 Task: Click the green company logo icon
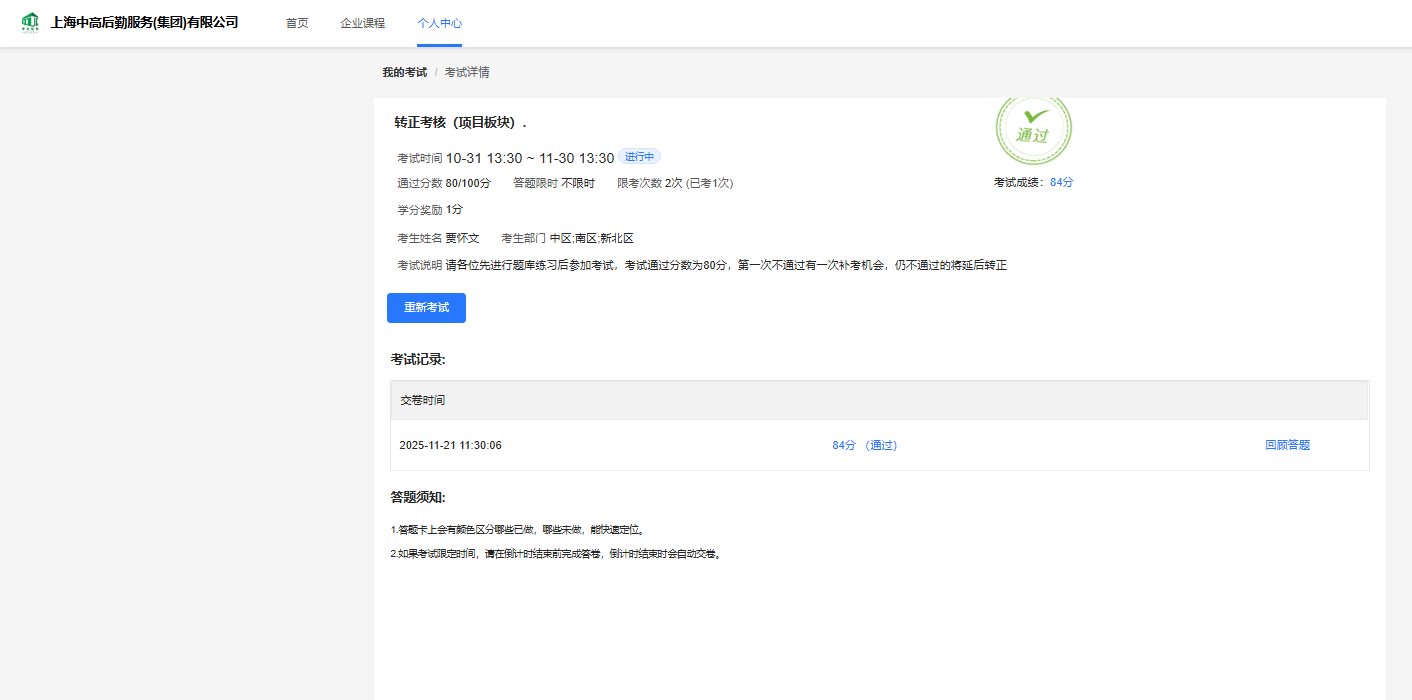tap(30, 22)
